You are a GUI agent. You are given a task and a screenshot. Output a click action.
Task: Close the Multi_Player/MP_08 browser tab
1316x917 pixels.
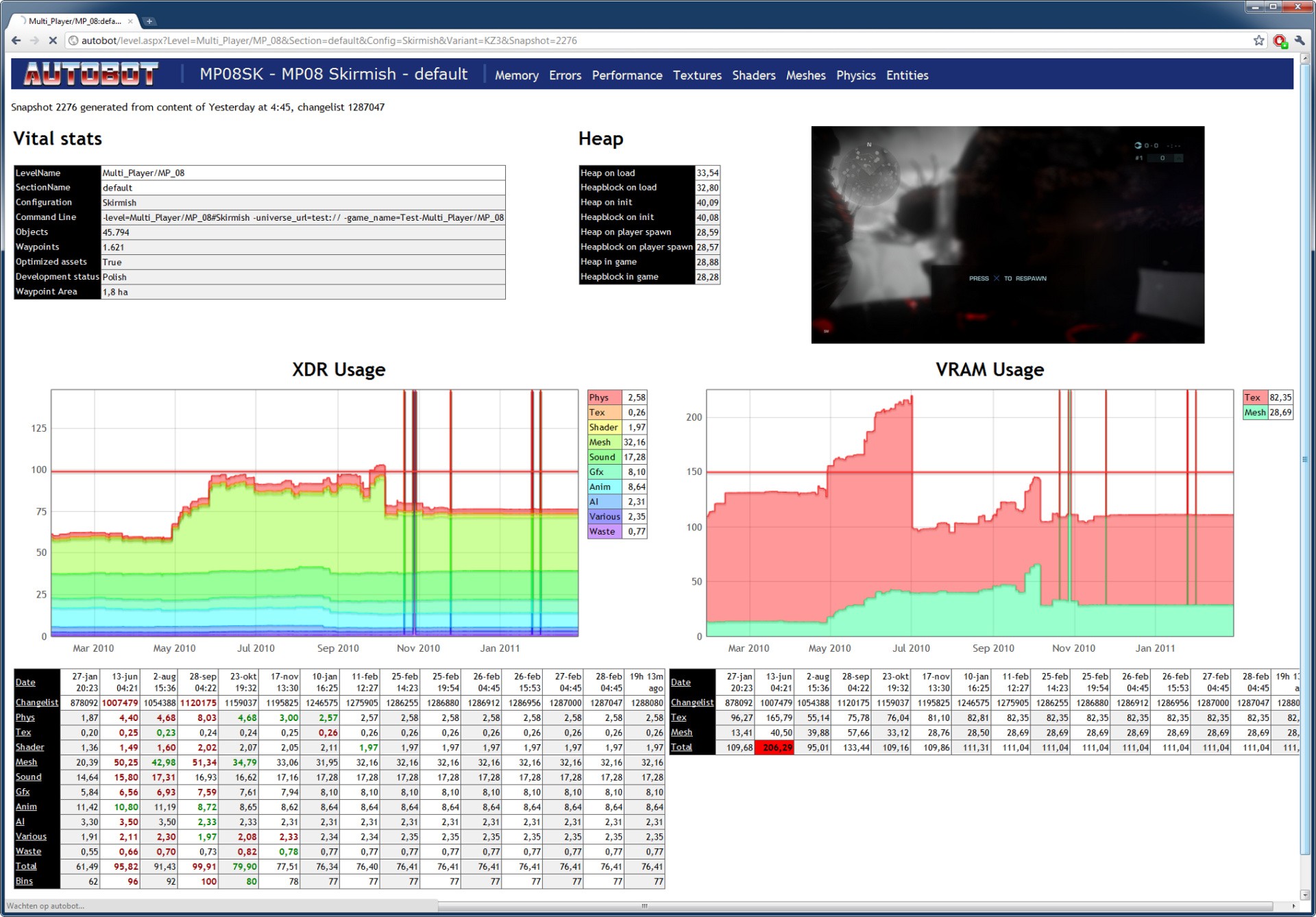click(x=130, y=21)
